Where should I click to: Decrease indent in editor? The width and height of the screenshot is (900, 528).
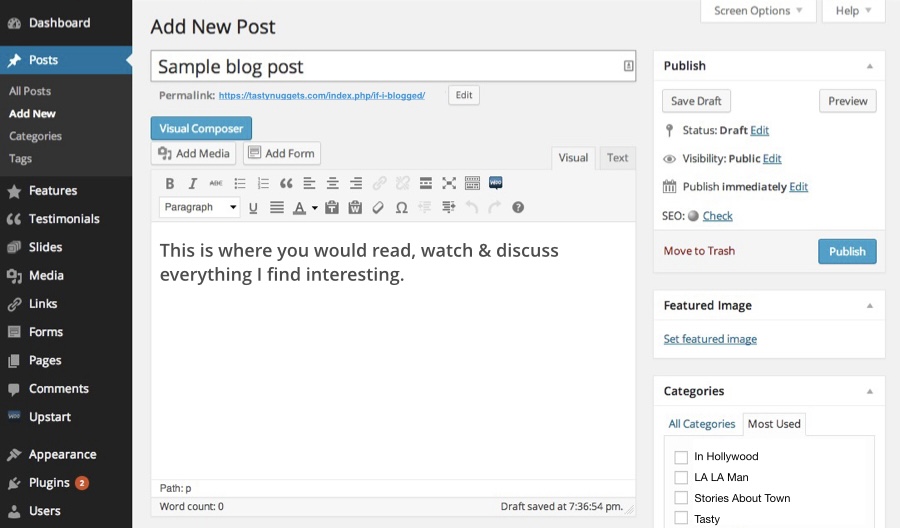click(x=425, y=208)
